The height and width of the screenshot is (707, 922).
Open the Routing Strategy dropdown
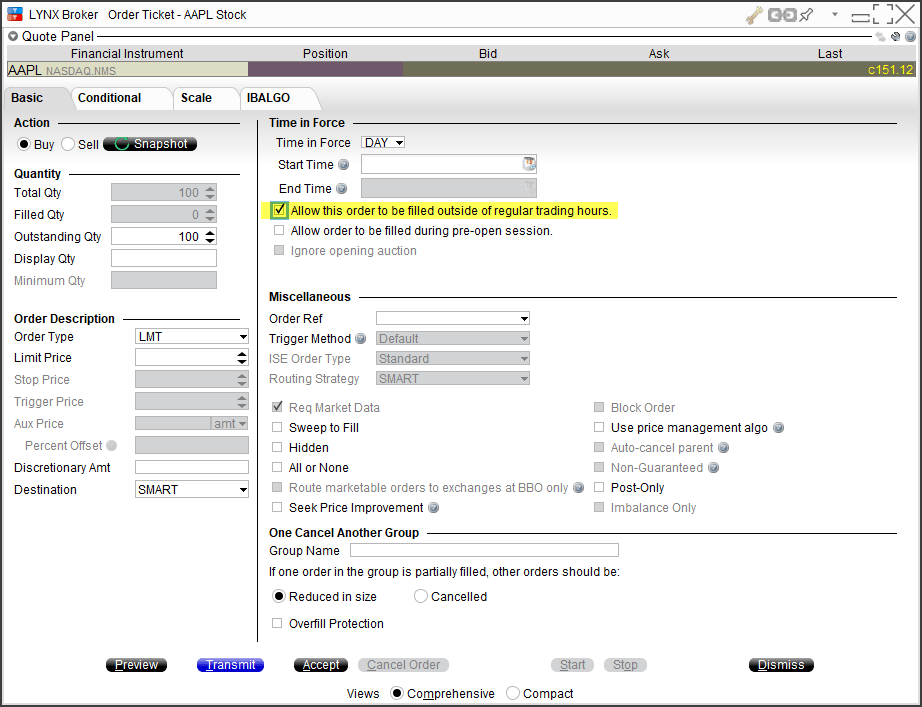(x=453, y=379)
